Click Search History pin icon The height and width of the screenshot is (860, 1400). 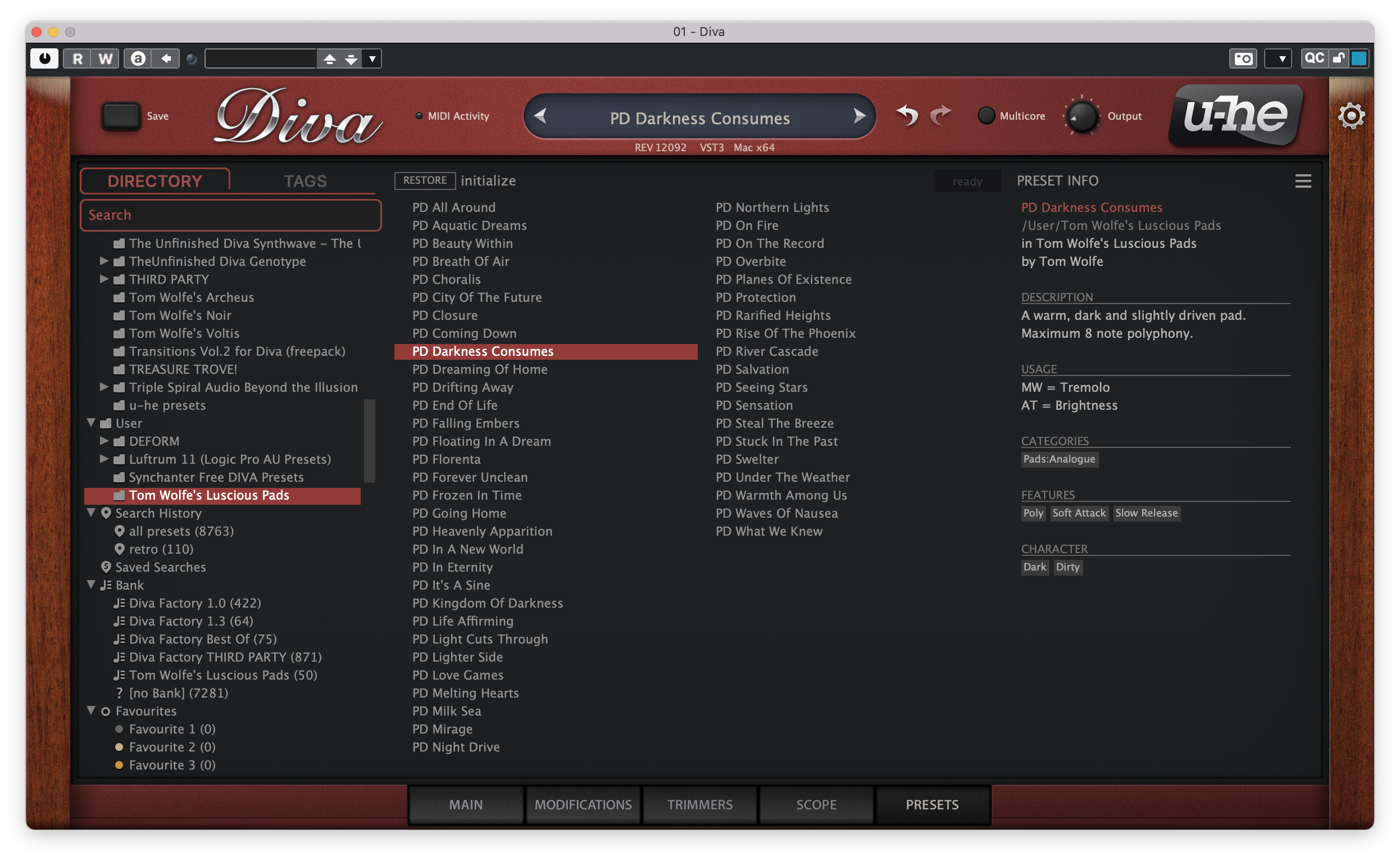(x=106, y=513)
